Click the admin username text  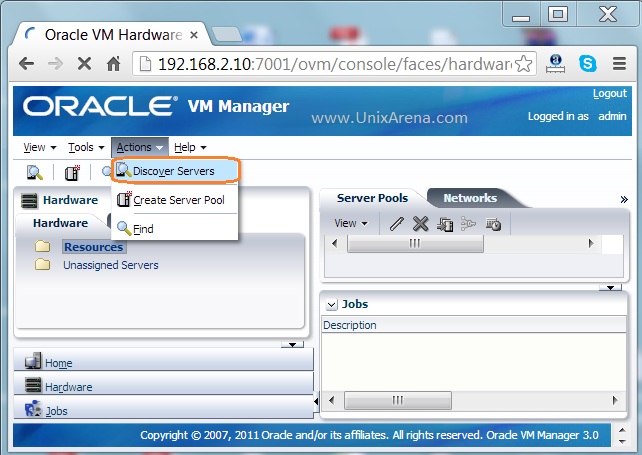(x=612, y=116)
